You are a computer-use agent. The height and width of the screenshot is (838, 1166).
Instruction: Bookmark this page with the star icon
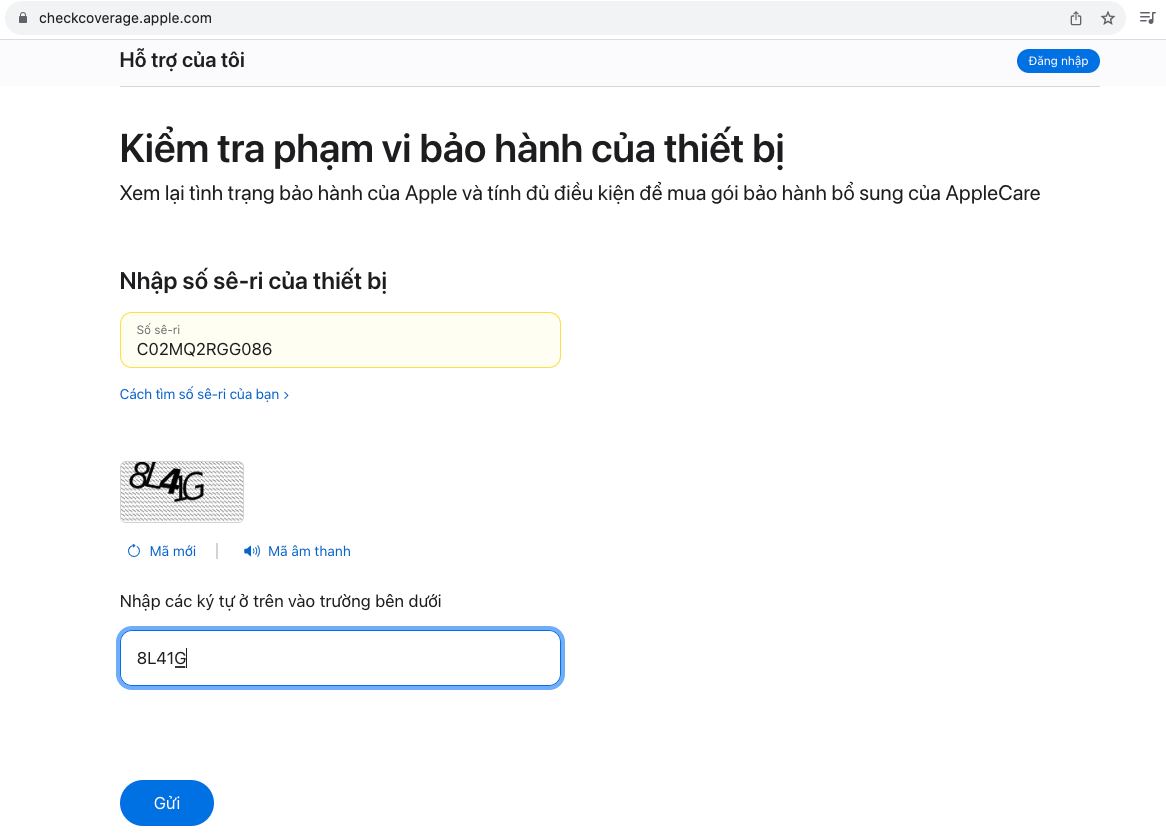pyautogui.click(x=1107, y=18)
